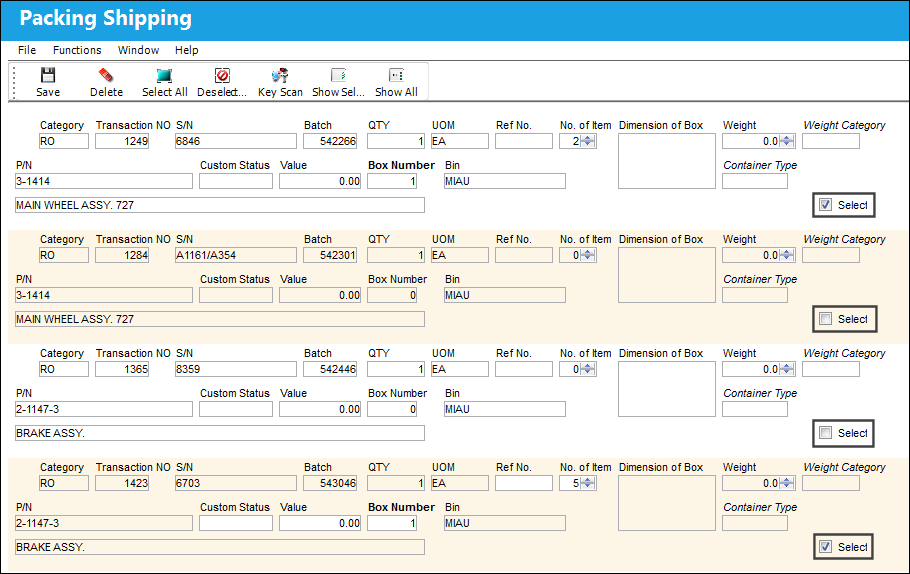The image size is (910, 574).
Task: Uncheck Select for transaction 1249
Action: pos(825,205)
